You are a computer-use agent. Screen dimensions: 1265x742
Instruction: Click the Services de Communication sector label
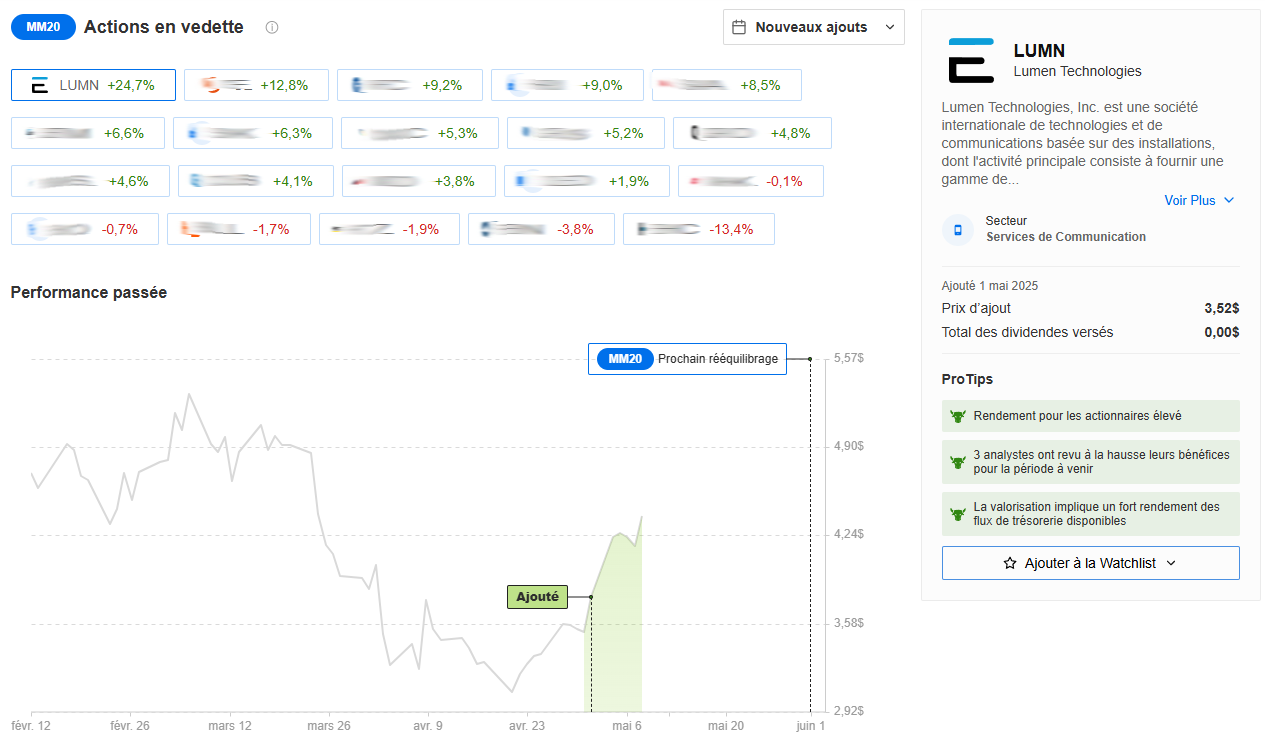[x=1066, y=237]
